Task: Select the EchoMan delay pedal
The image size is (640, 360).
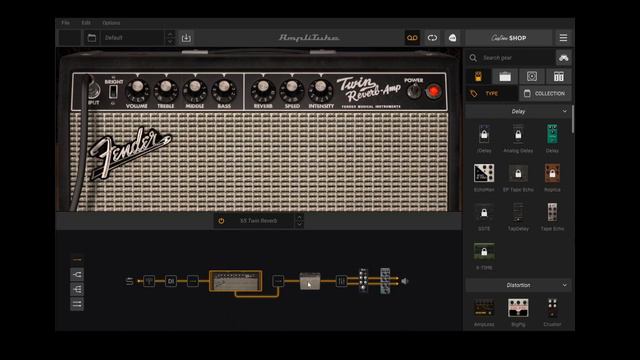Action: coord(484,173)
